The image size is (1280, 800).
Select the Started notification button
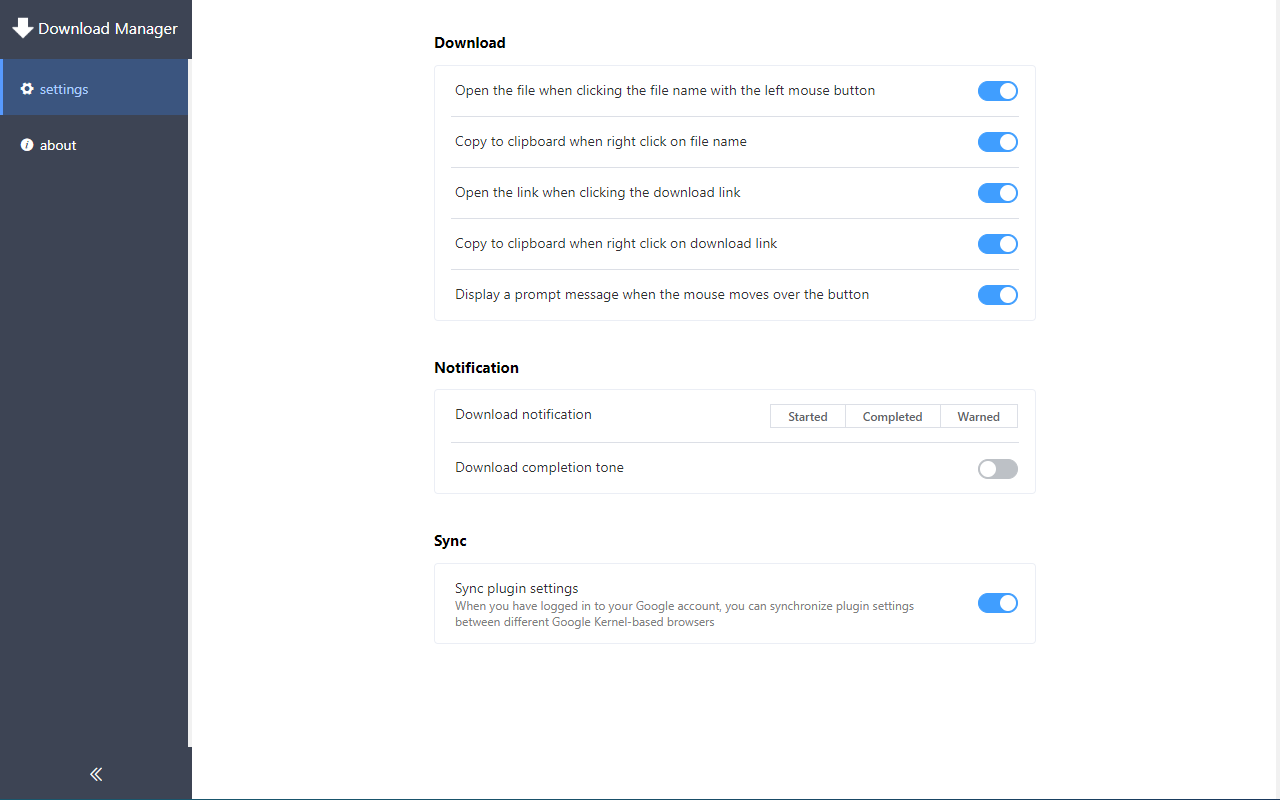(x=808, y=416)
